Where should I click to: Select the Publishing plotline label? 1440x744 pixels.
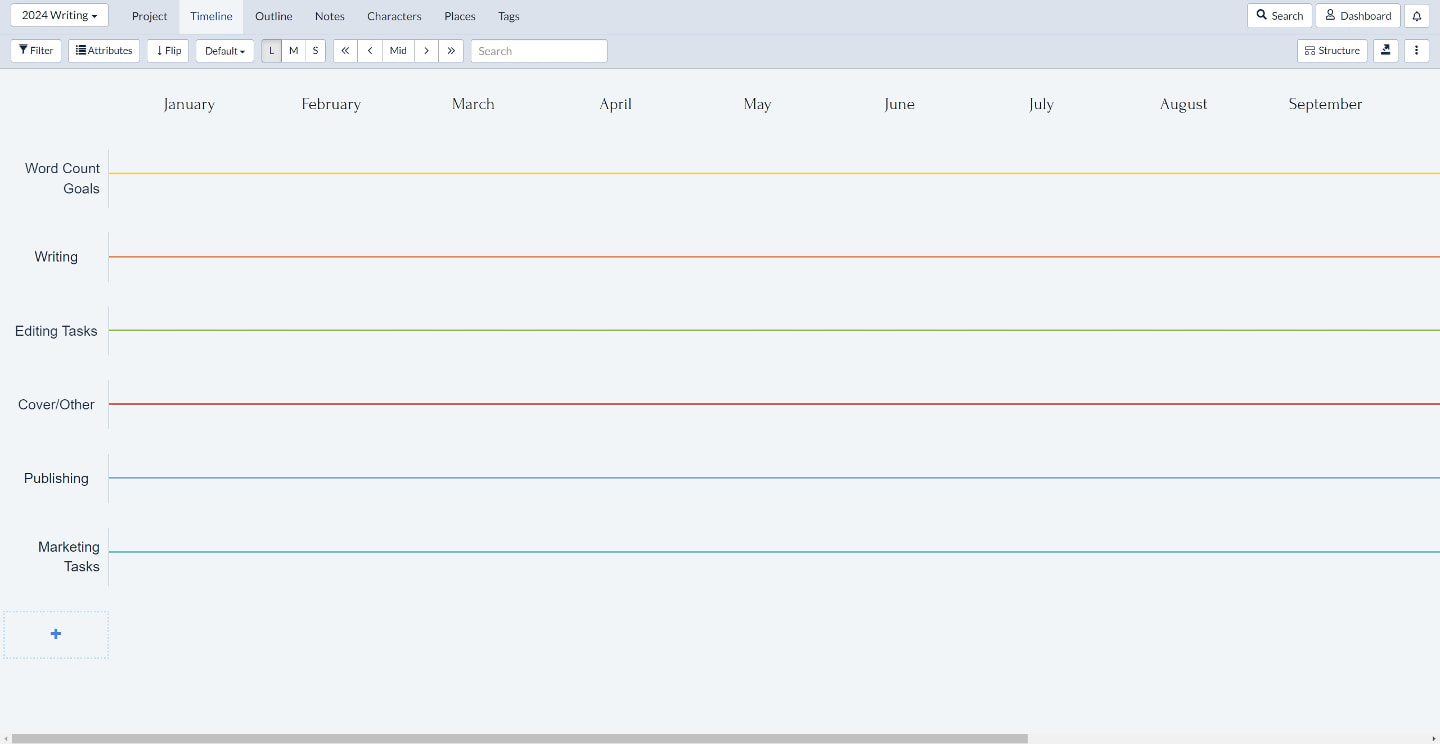56,478
